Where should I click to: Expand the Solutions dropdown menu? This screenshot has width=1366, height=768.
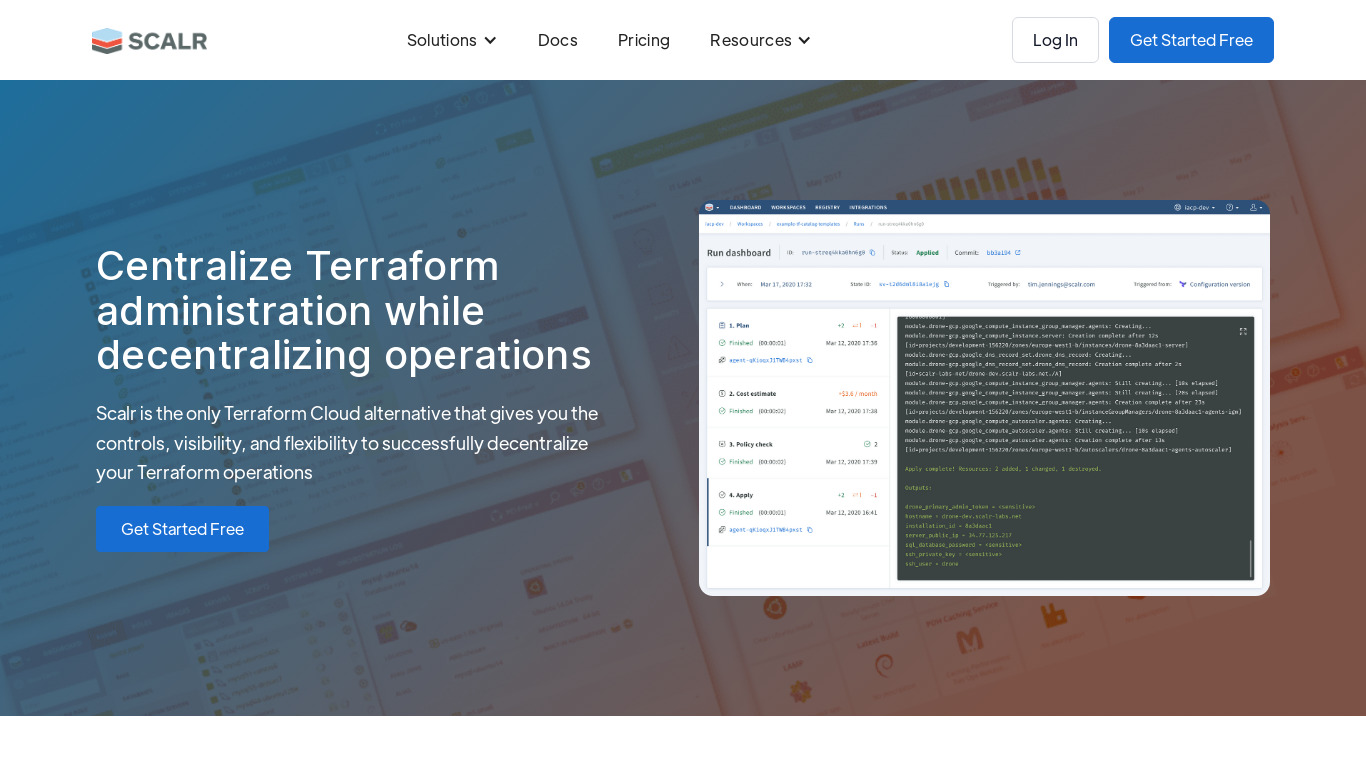tap(452, 40)
